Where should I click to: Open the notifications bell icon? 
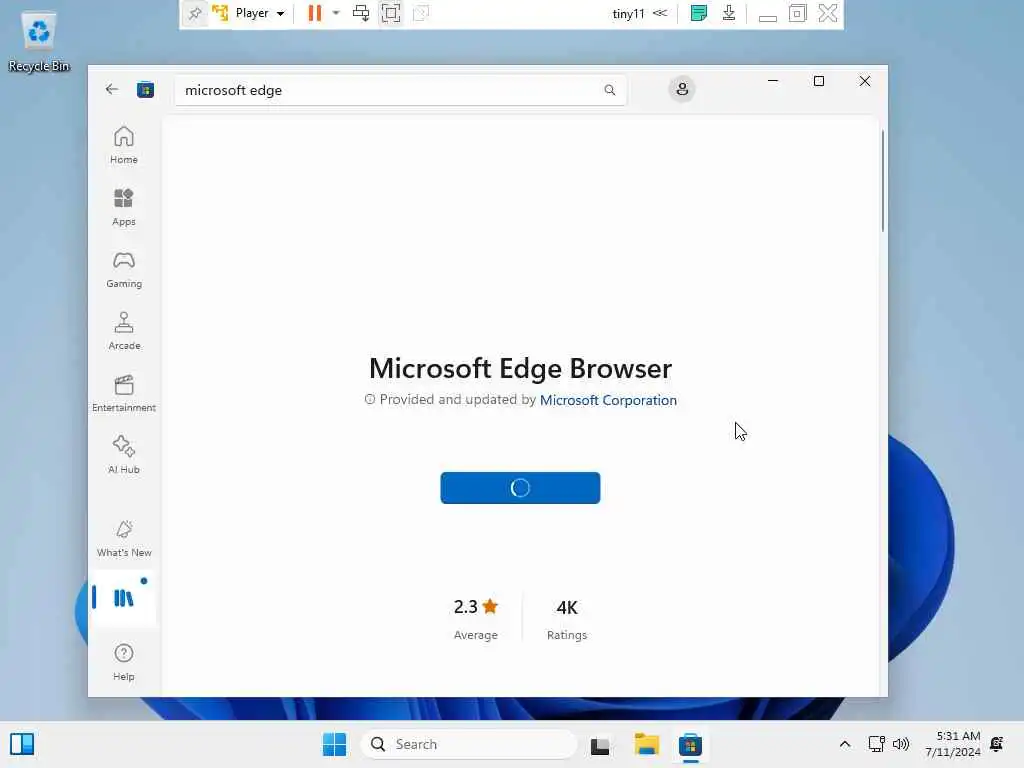click(997, 744)
